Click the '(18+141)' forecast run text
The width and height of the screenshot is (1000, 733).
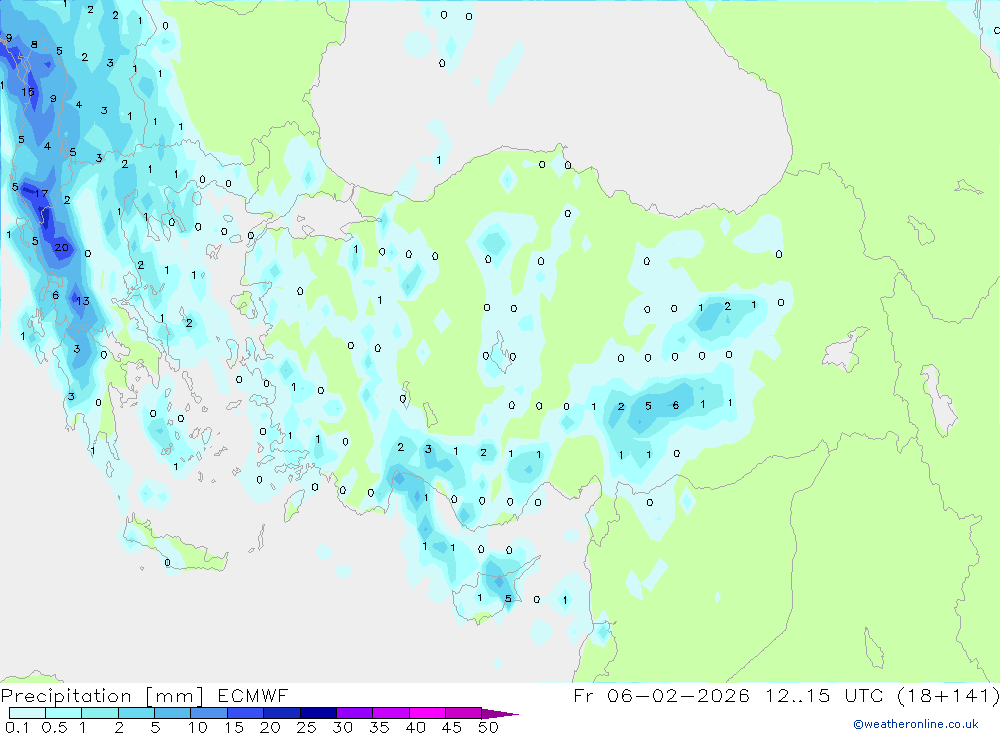(948, 695)
